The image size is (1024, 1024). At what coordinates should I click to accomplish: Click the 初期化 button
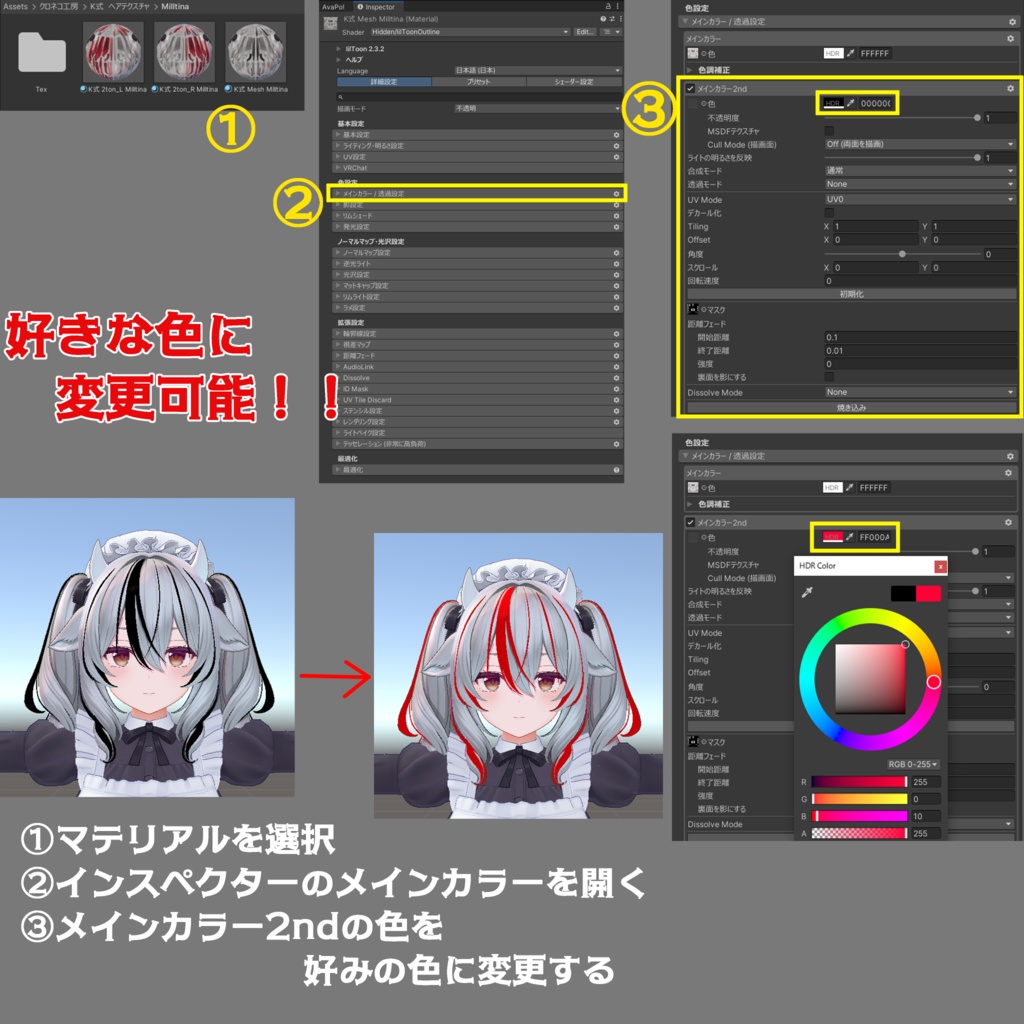pos(851,295)
